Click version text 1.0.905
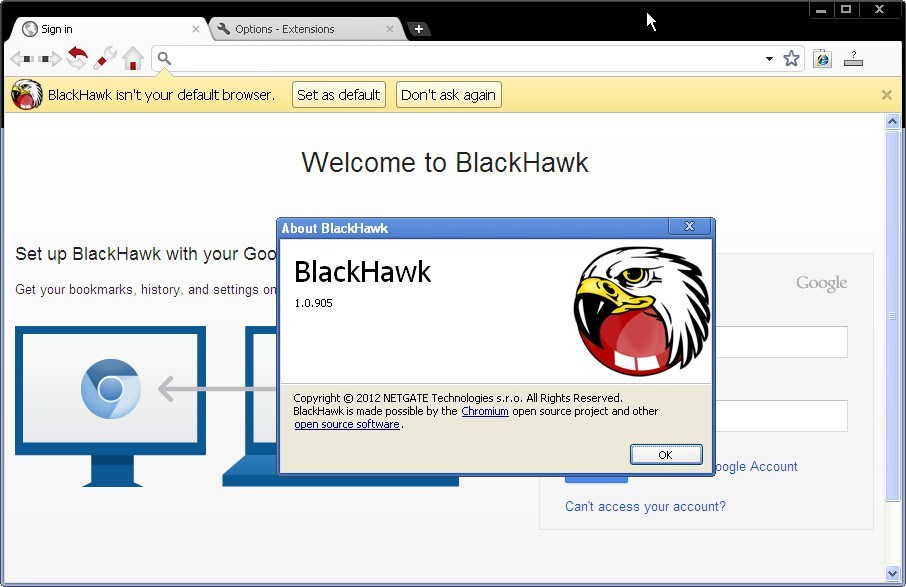Screen dimensions: 906x587 pos(313,303)
